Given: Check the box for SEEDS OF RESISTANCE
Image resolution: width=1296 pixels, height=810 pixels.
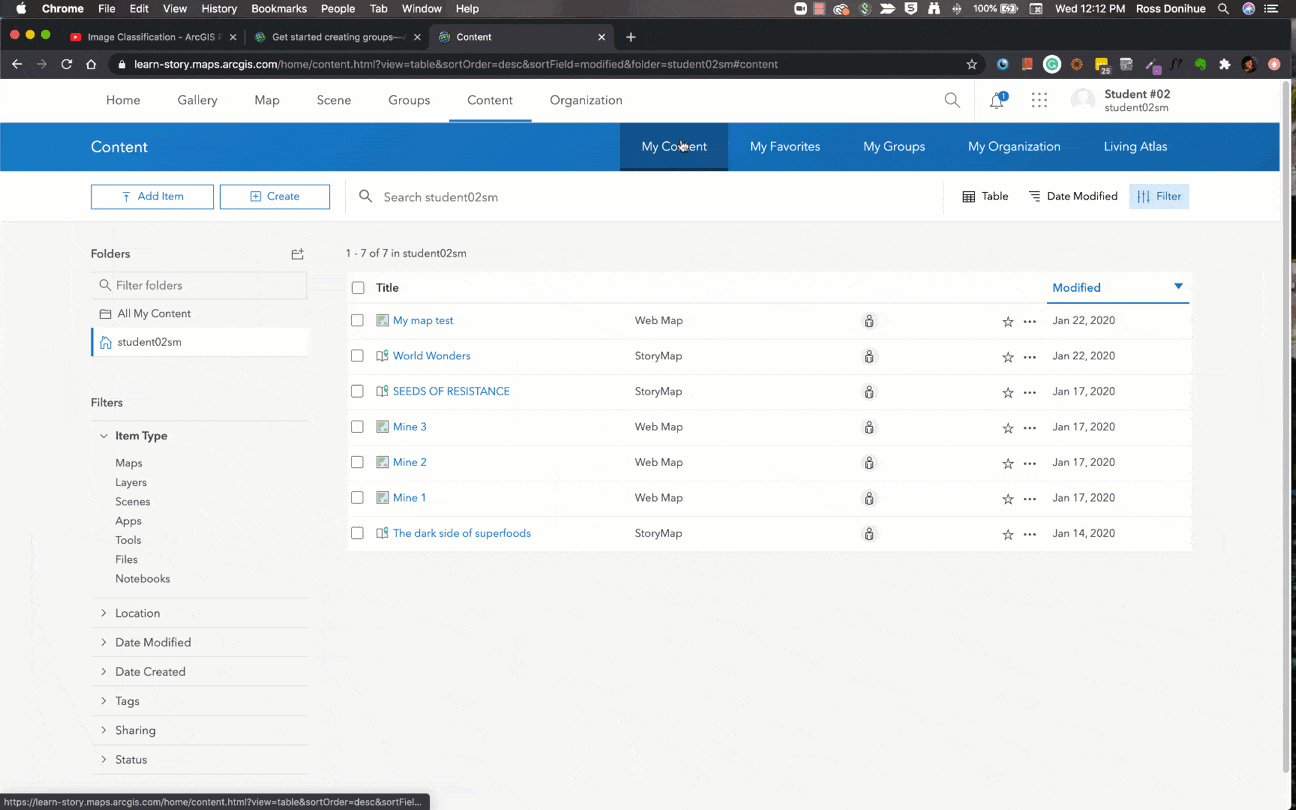Looking at the screenshot, I should click(x=357, y=392).
